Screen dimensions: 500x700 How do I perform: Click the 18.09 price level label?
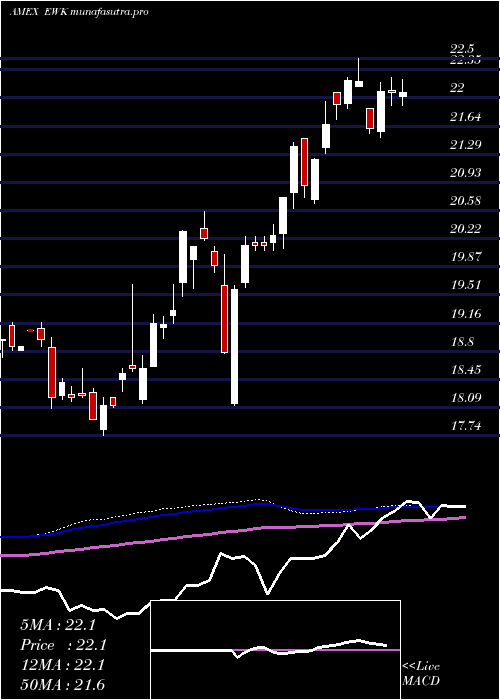[466, 397]
